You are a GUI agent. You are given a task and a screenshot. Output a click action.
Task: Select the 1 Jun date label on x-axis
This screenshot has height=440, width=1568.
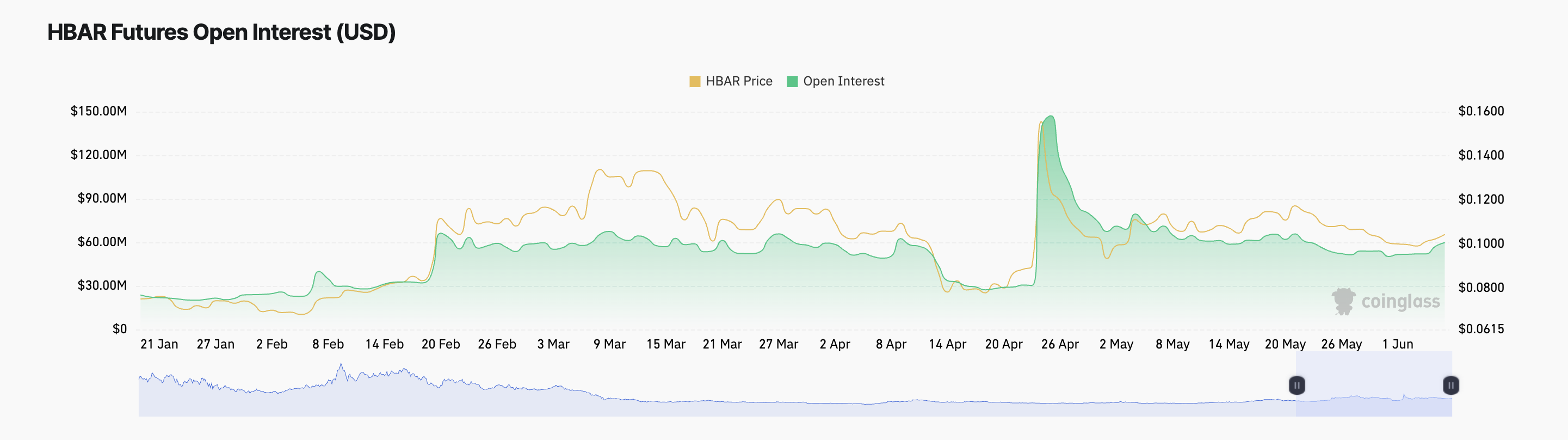click(1398, 344)
